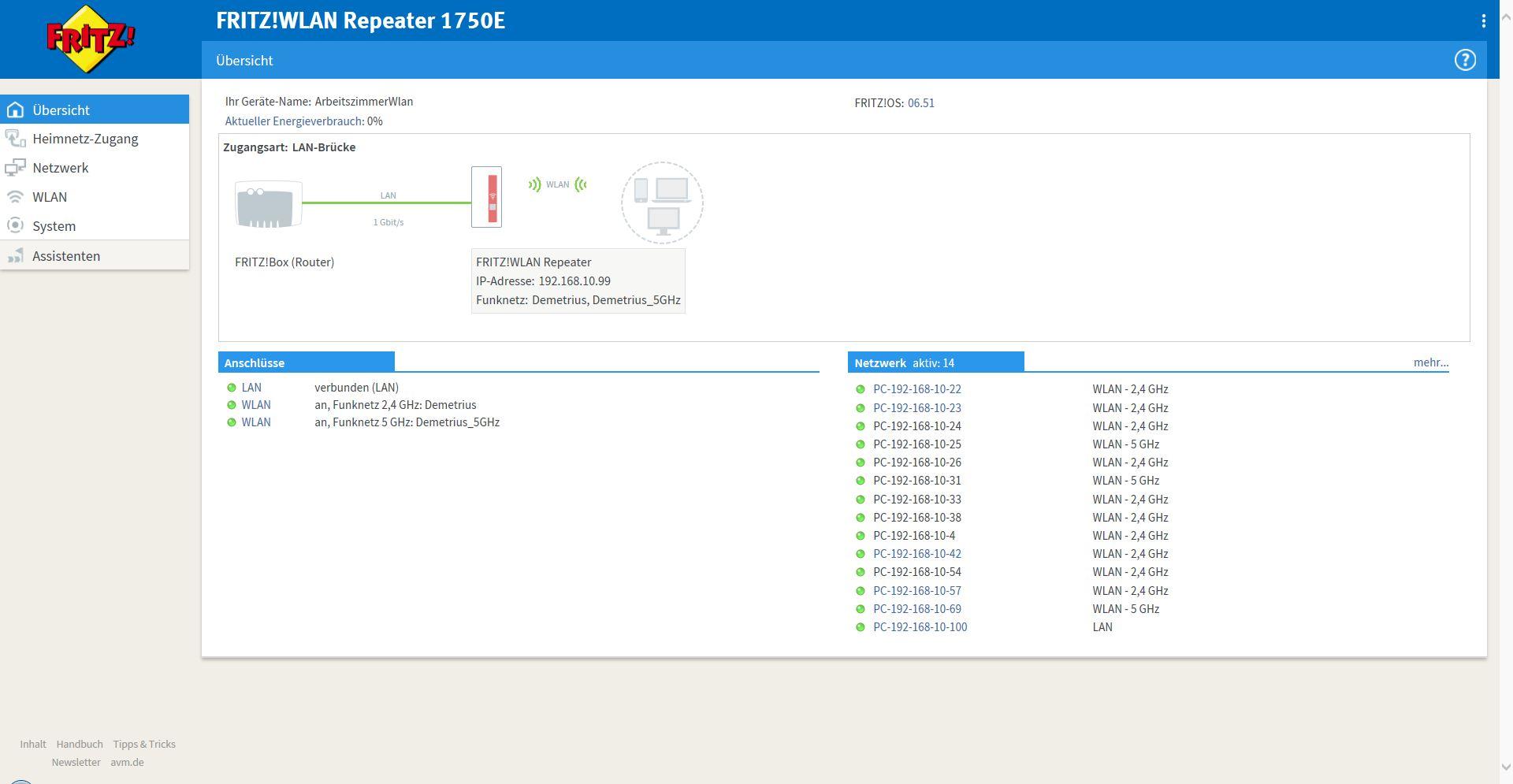Click the Zugangsart LAN-Brücke label

pyautogui.click(x=289, y=147)
